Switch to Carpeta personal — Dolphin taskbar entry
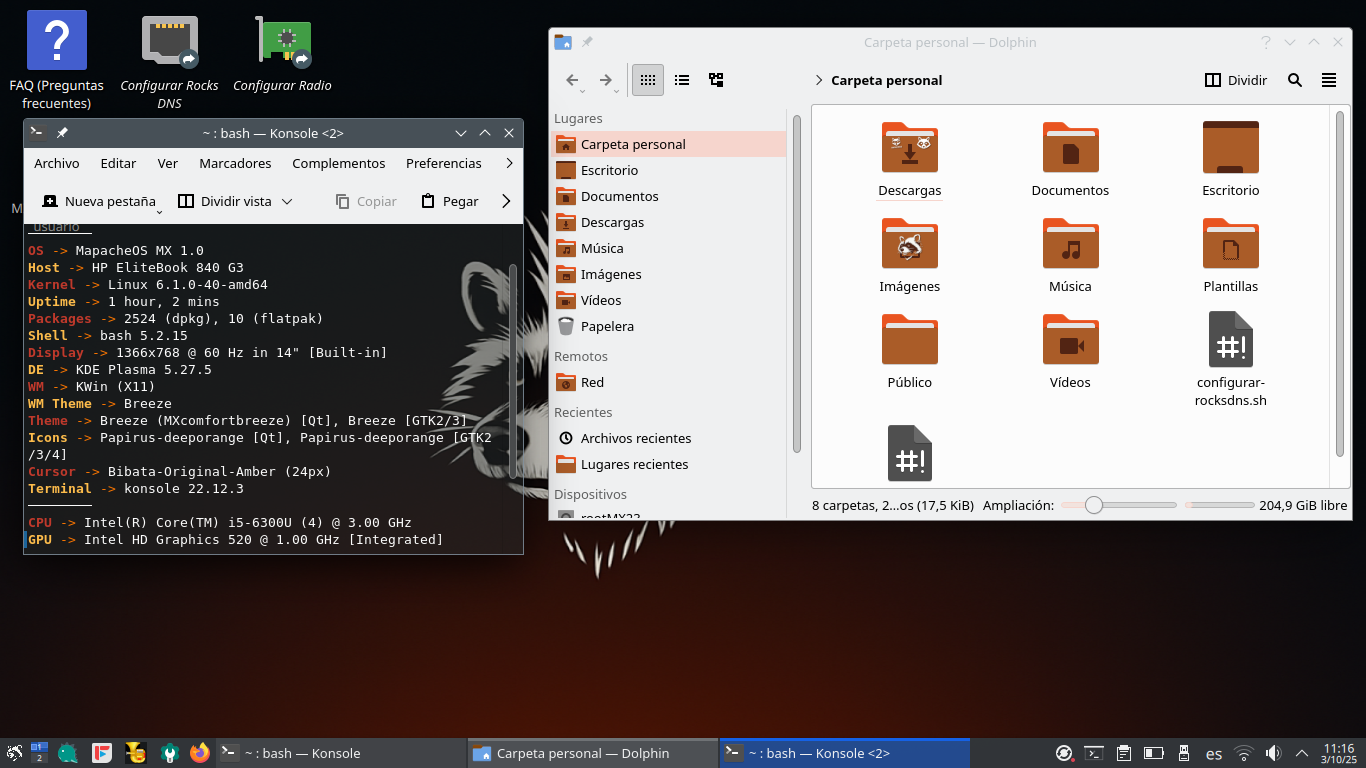Image resolution: width=1366 pixels, height=768 pixels. (x=592, y=753)
